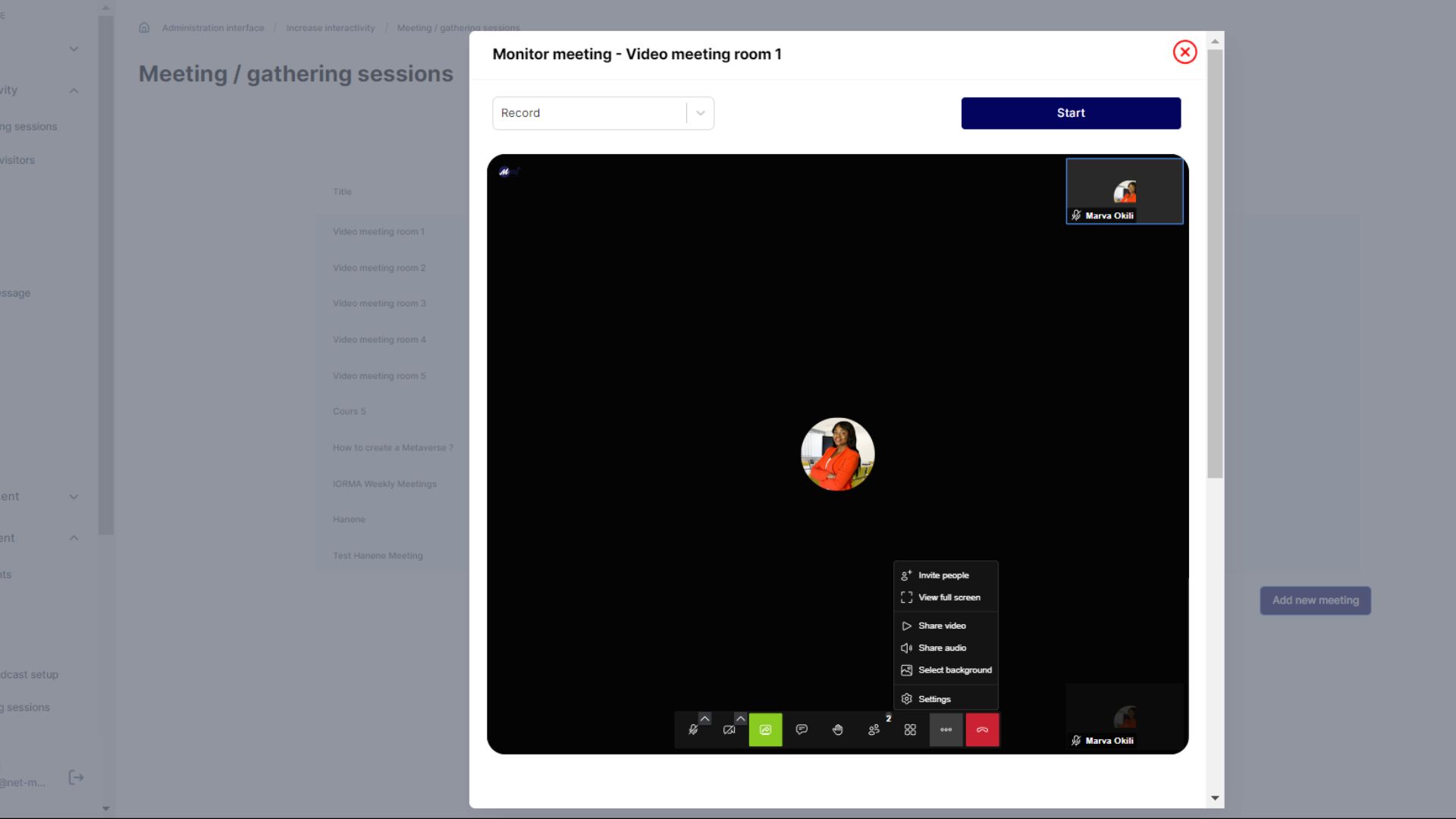Select How to create a Metaverse row
The image size is (1456, 819).
click(393, 447)
